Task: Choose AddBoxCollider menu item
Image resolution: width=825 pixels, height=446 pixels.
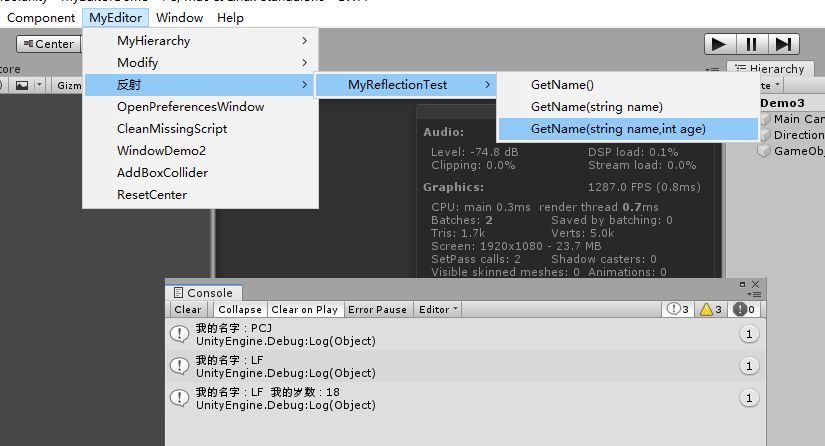Action: (200, 173)
